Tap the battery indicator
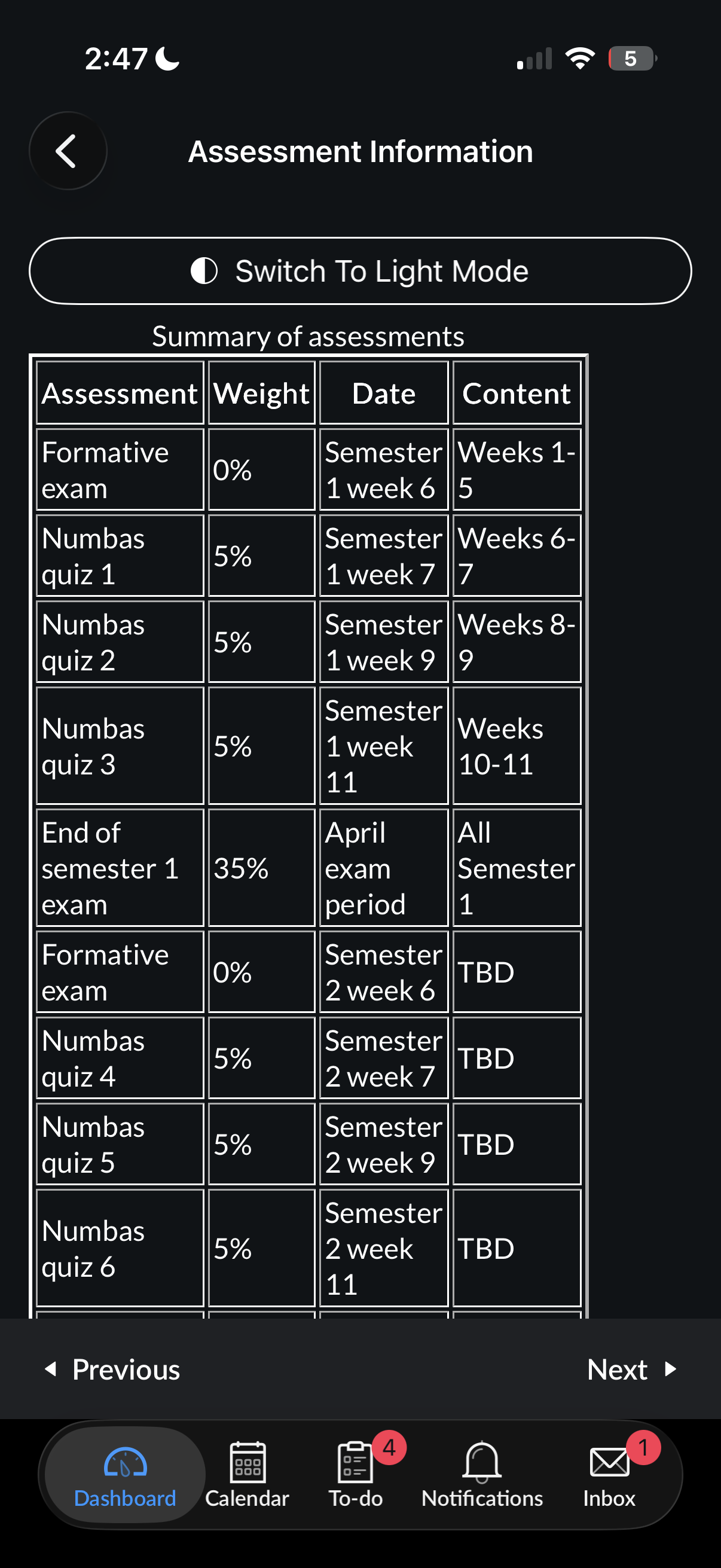The image size is (721, 1568). [632, 59]
